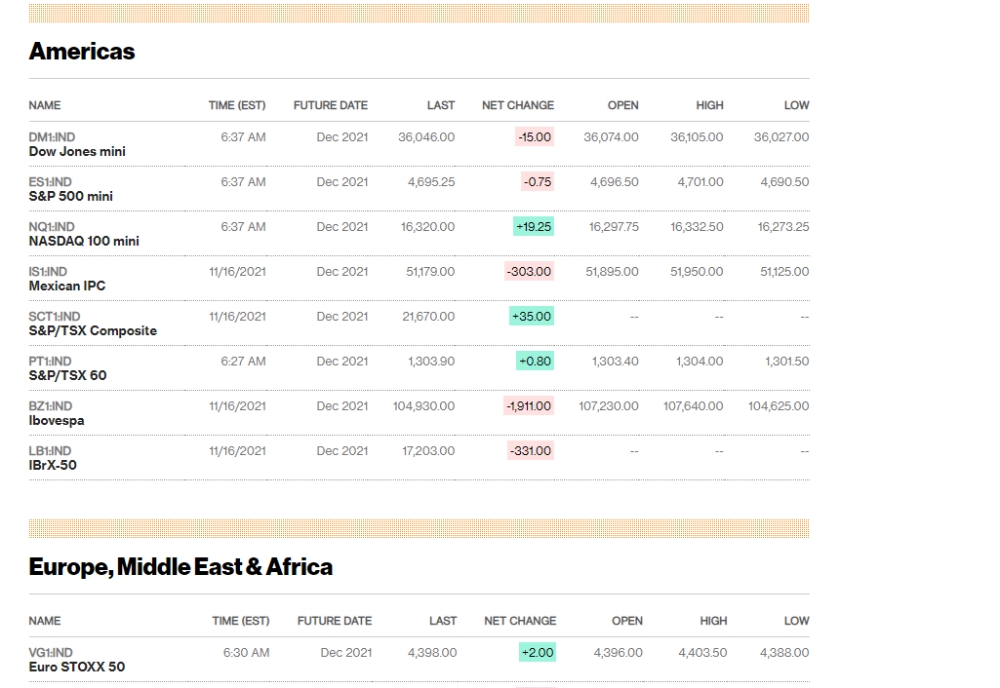This screenshot has width=1000, height=688.
Task: Click the Dow Jones high value 36,105.00
Action: pos(697,137)
